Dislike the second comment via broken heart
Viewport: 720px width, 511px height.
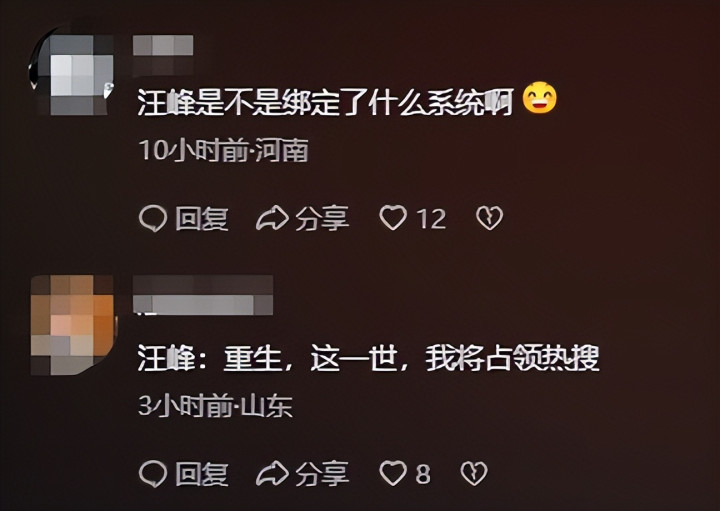(474, 473)
